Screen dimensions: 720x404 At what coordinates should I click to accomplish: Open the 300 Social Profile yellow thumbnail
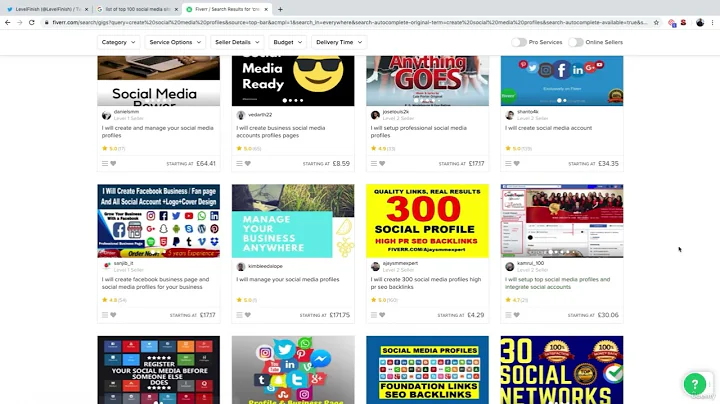(428, 221)
